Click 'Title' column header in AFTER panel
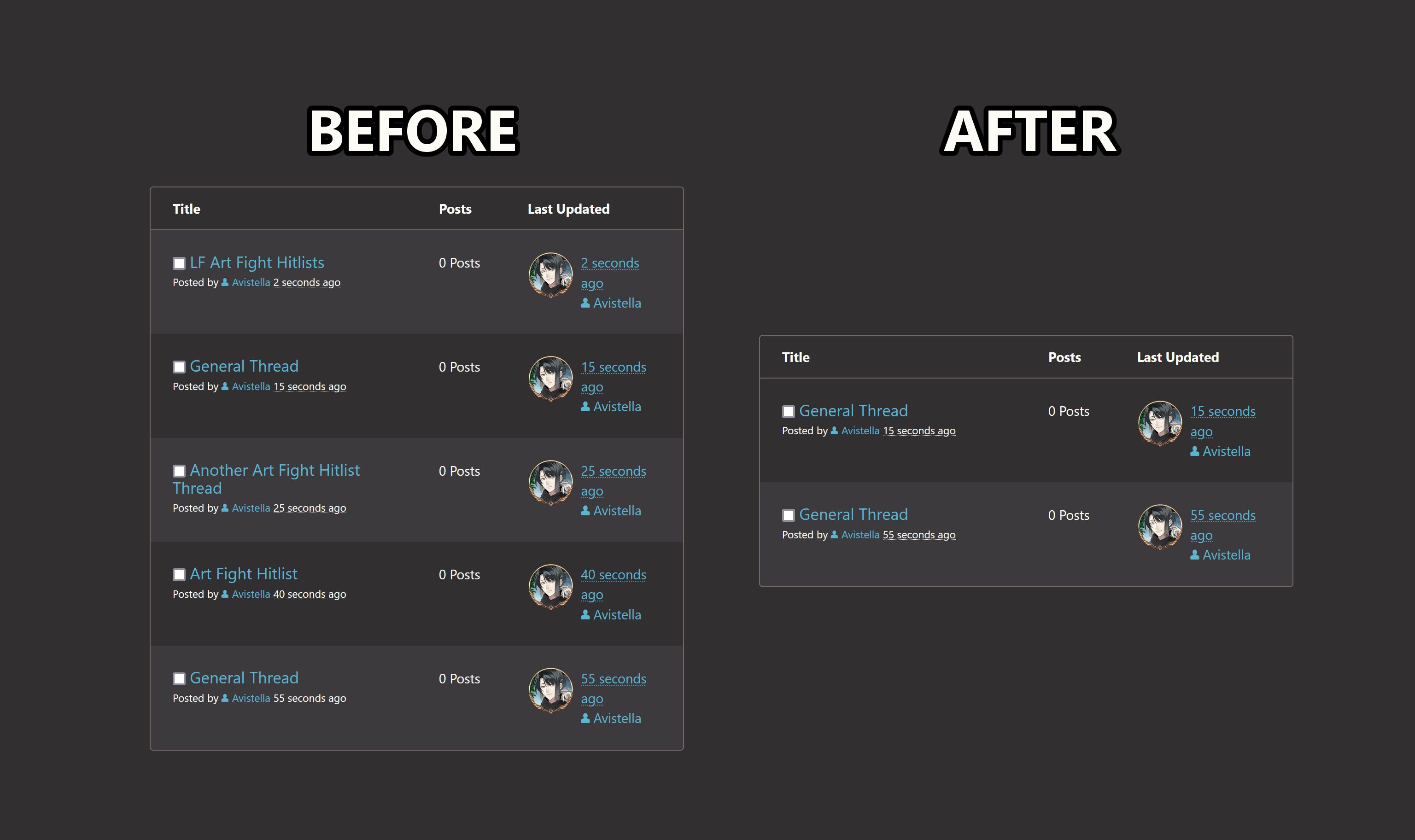The image size is (1415, 840). pyautogui.click(x=795, y=356)
